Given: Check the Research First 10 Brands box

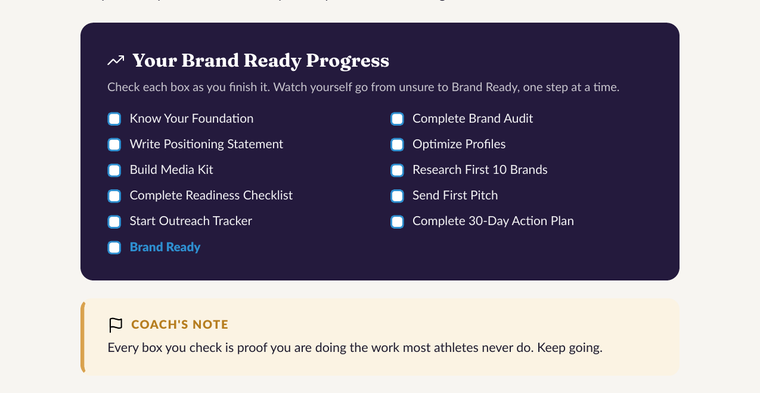Looking at the screenshot, I should (x=397, y=170).
